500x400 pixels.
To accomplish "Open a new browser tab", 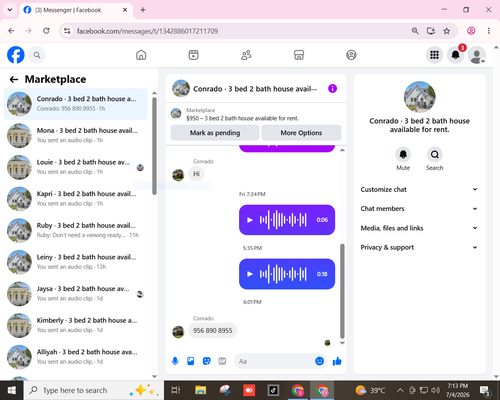I will tap(143, 10).
